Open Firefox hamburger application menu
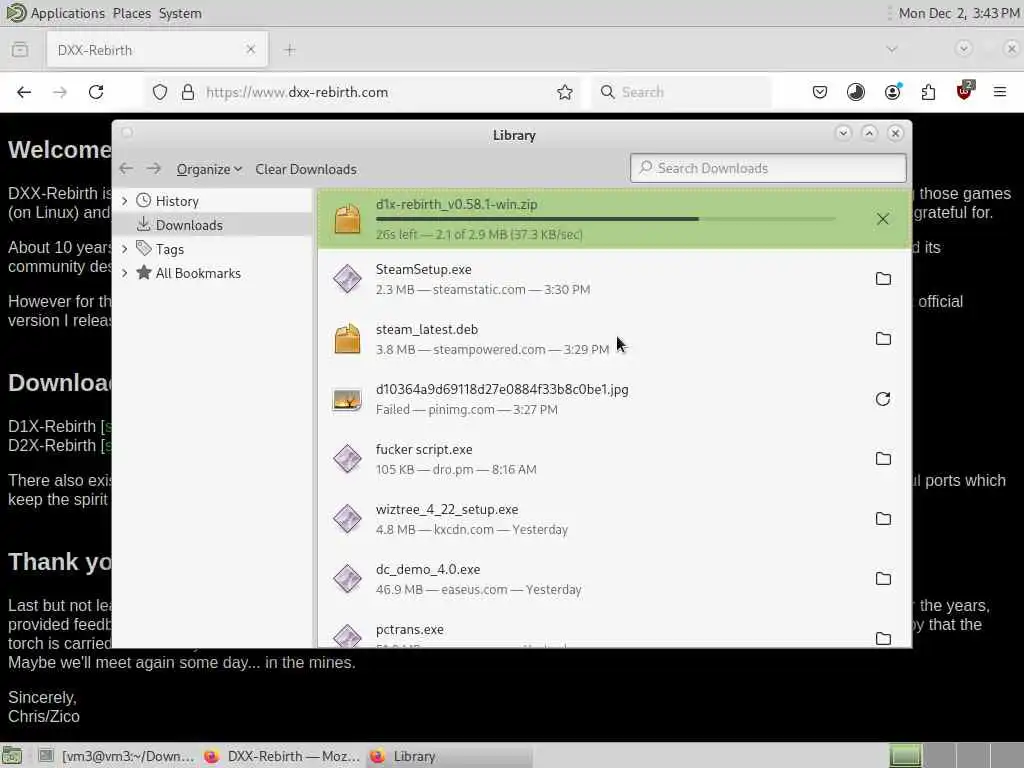The image size is (1024, 768). tap(1000, 92)
